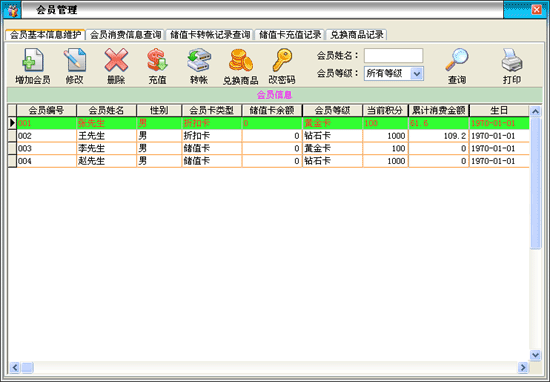Click the 109.2 consumption amount cell

[x=438, y=136]
